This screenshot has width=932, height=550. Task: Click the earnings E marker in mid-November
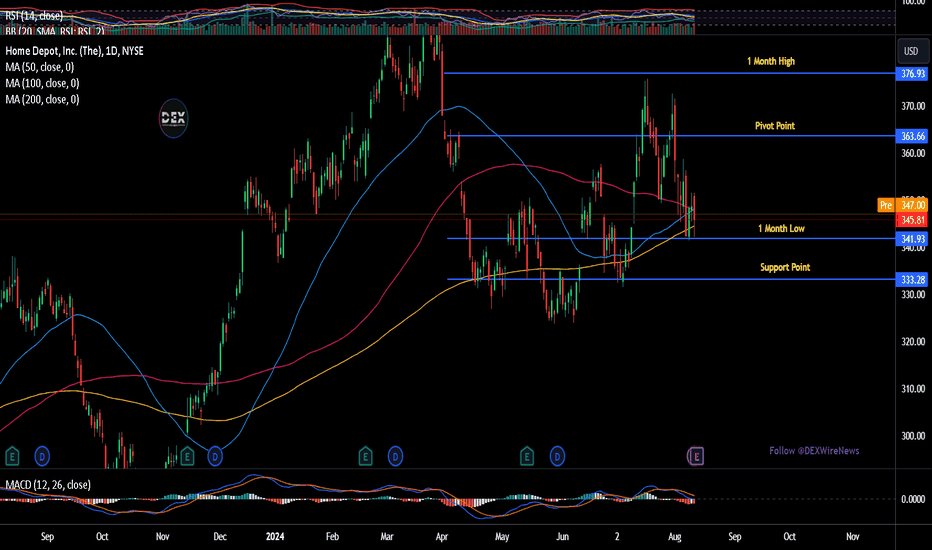(187, 457)
